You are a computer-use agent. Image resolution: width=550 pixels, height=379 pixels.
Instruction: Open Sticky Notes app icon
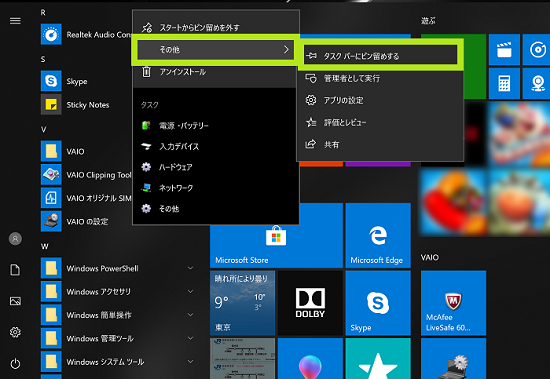51,104
